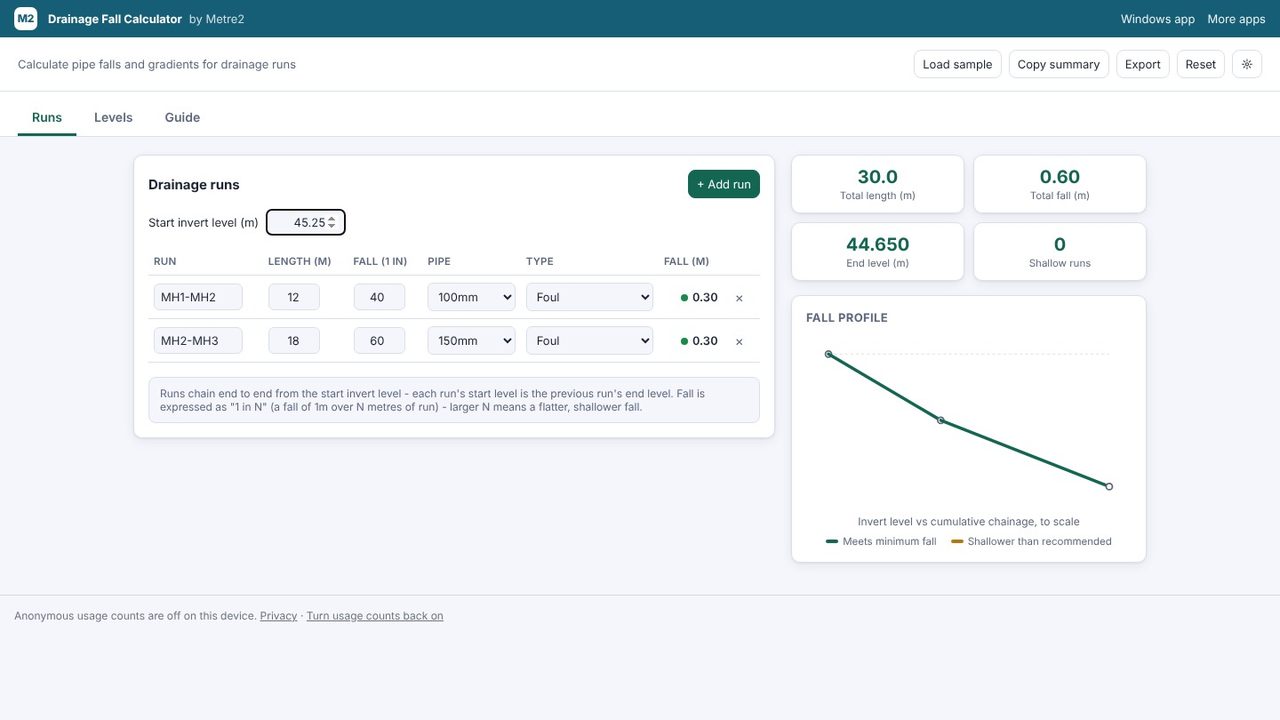Click the Turn usage counts back on link

tap(375, 616)
